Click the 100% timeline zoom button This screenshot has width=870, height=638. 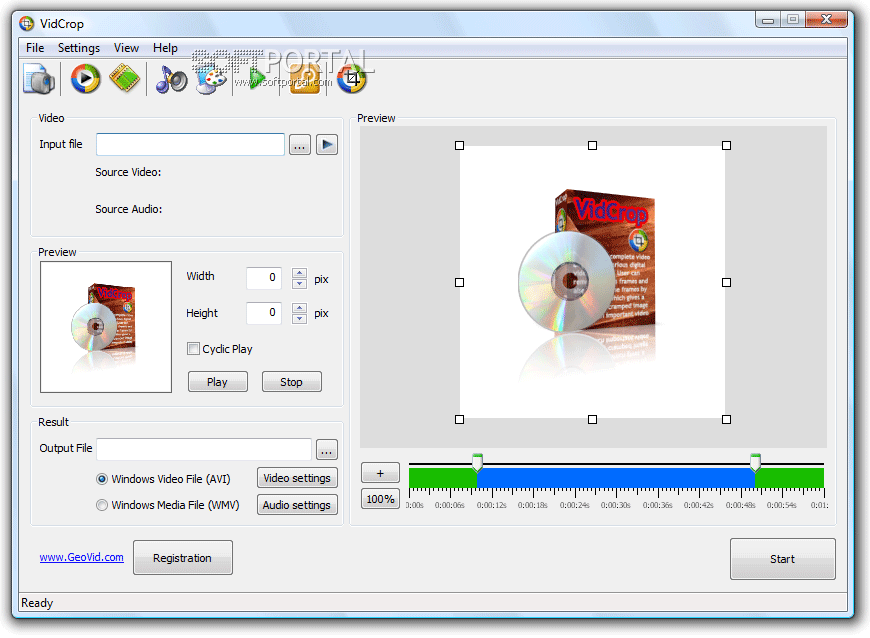[380, 499]
